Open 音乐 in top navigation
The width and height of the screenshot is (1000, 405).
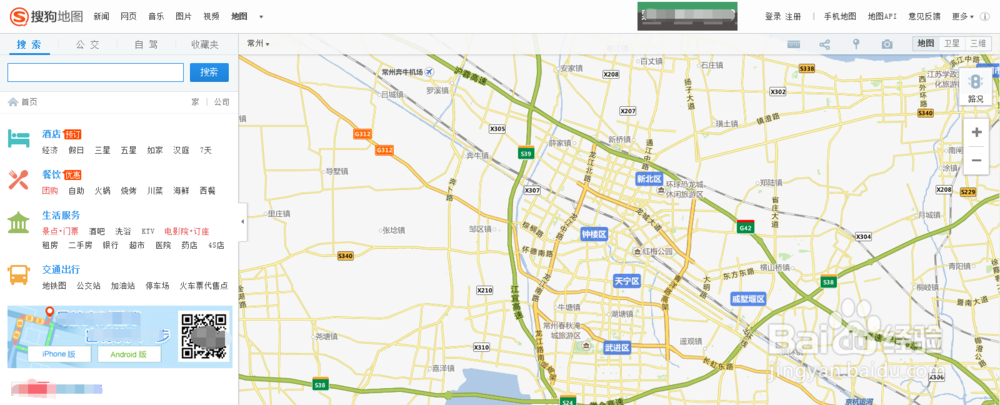click(156, 17)
